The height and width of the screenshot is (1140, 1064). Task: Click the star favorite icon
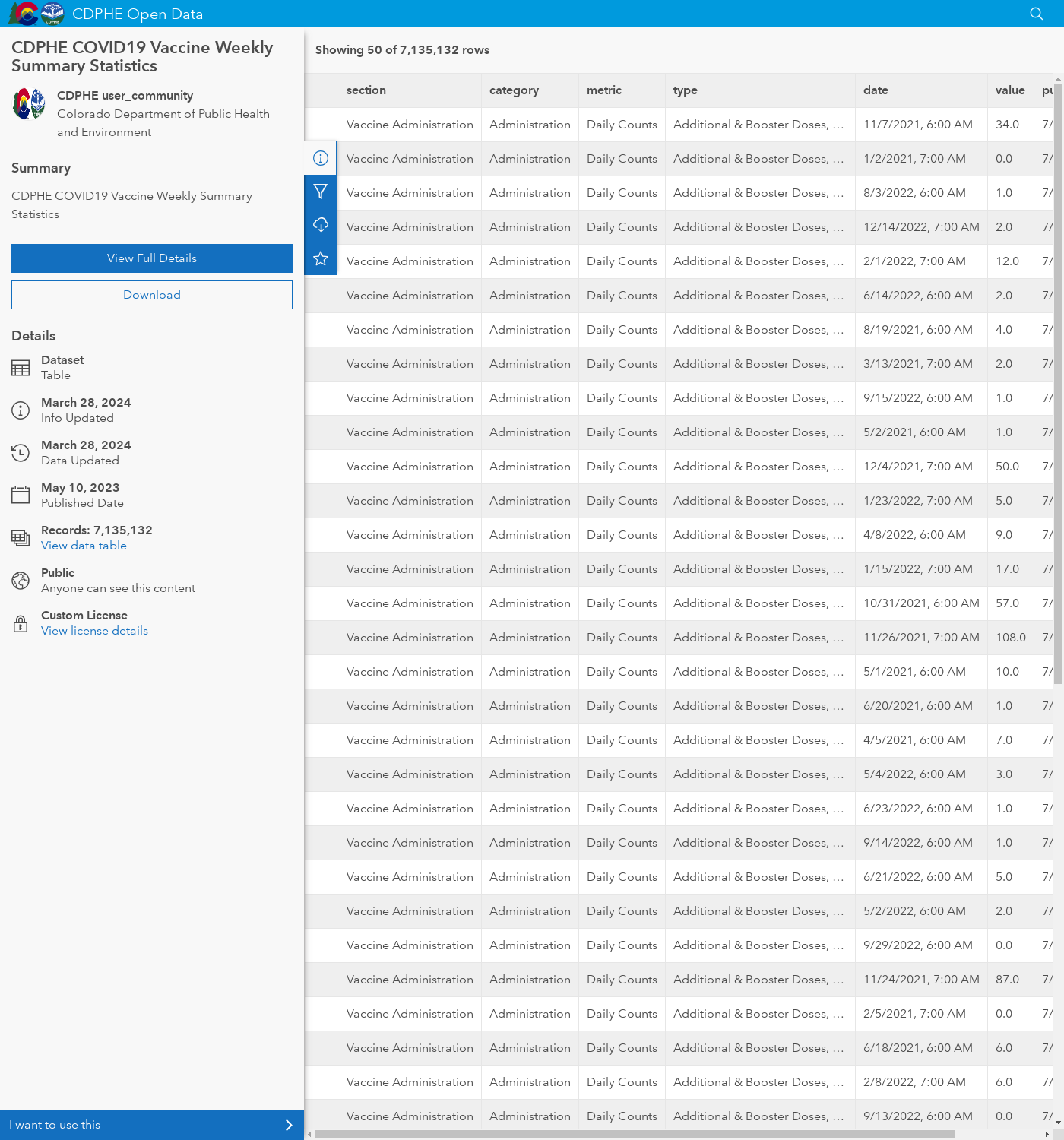coord(321,258)
